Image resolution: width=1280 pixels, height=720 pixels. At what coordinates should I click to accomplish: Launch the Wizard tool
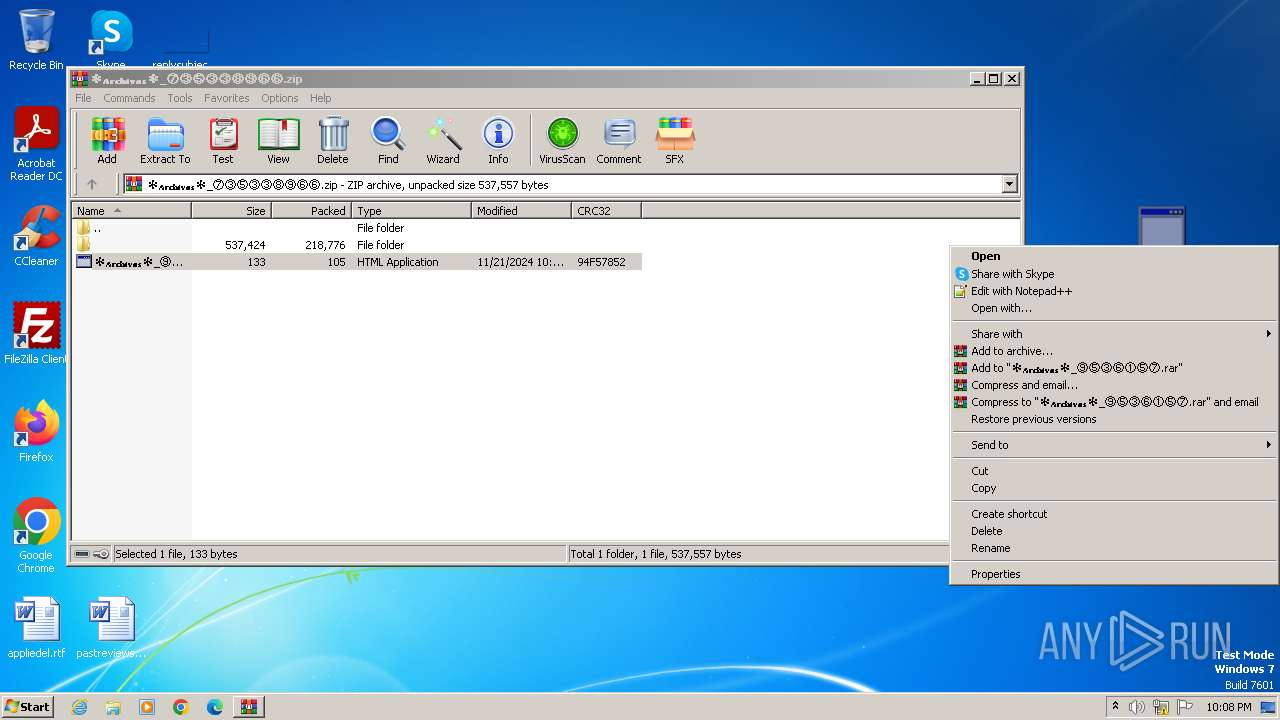point(443,140)
